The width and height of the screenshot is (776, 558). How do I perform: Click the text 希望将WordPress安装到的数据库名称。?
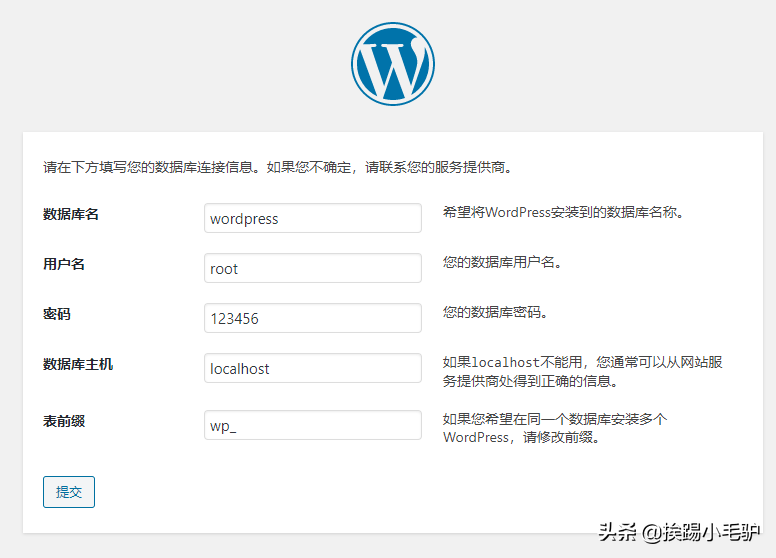point(563,212)
